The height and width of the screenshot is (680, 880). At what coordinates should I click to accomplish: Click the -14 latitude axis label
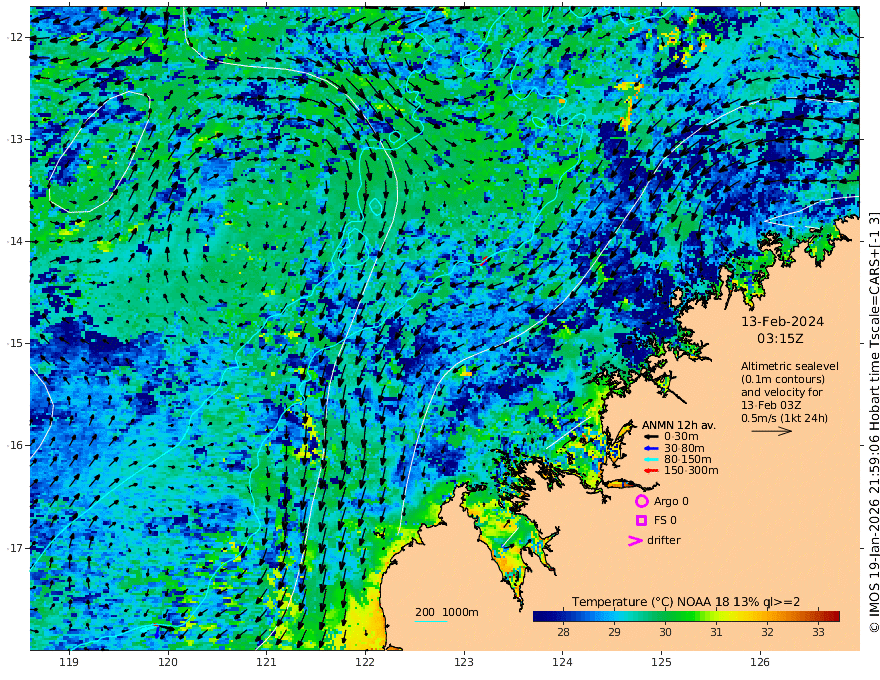(15, 241)
